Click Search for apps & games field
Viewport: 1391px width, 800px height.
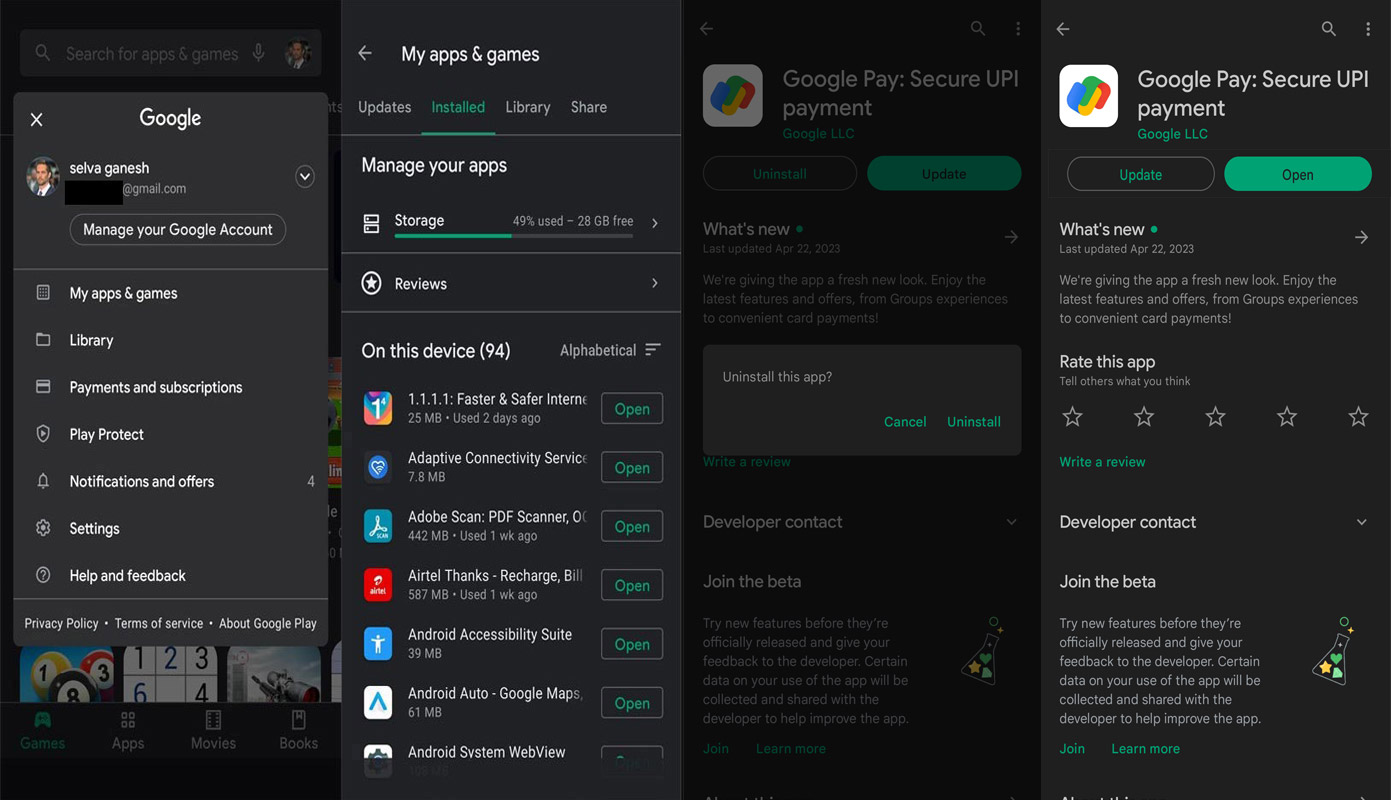click(170, 53)
